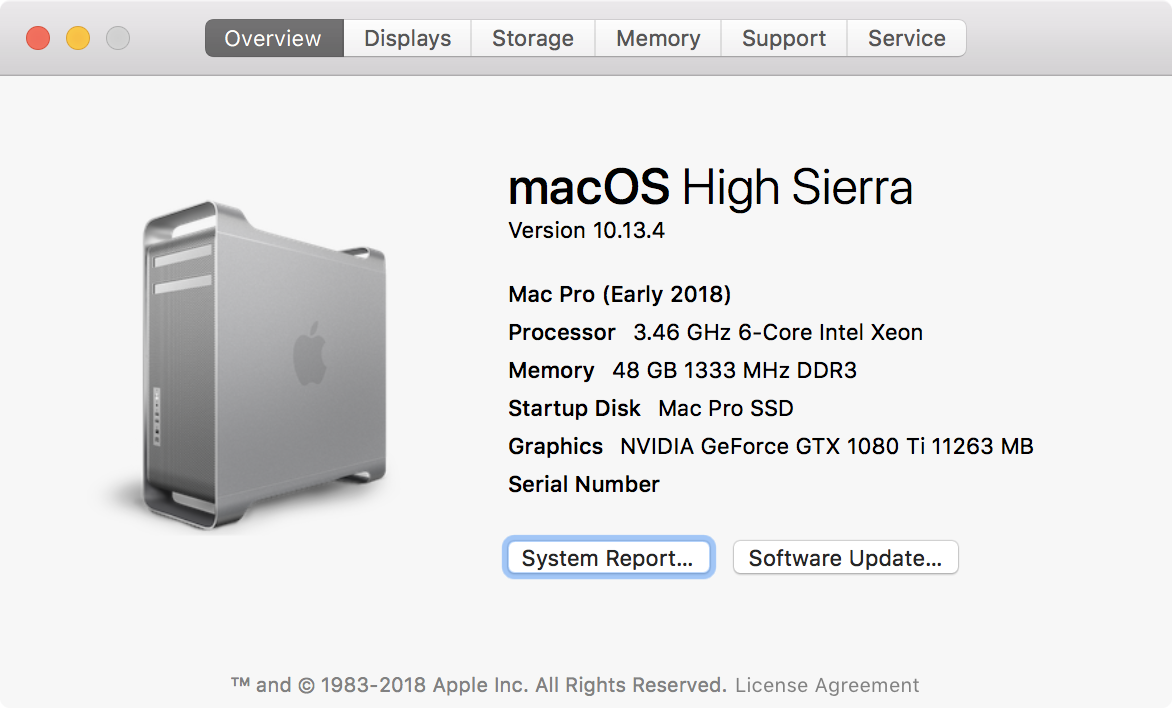This screenshot has height=708, width=1172.
Task: Open the Displays tab
Action: pos(407,39)
